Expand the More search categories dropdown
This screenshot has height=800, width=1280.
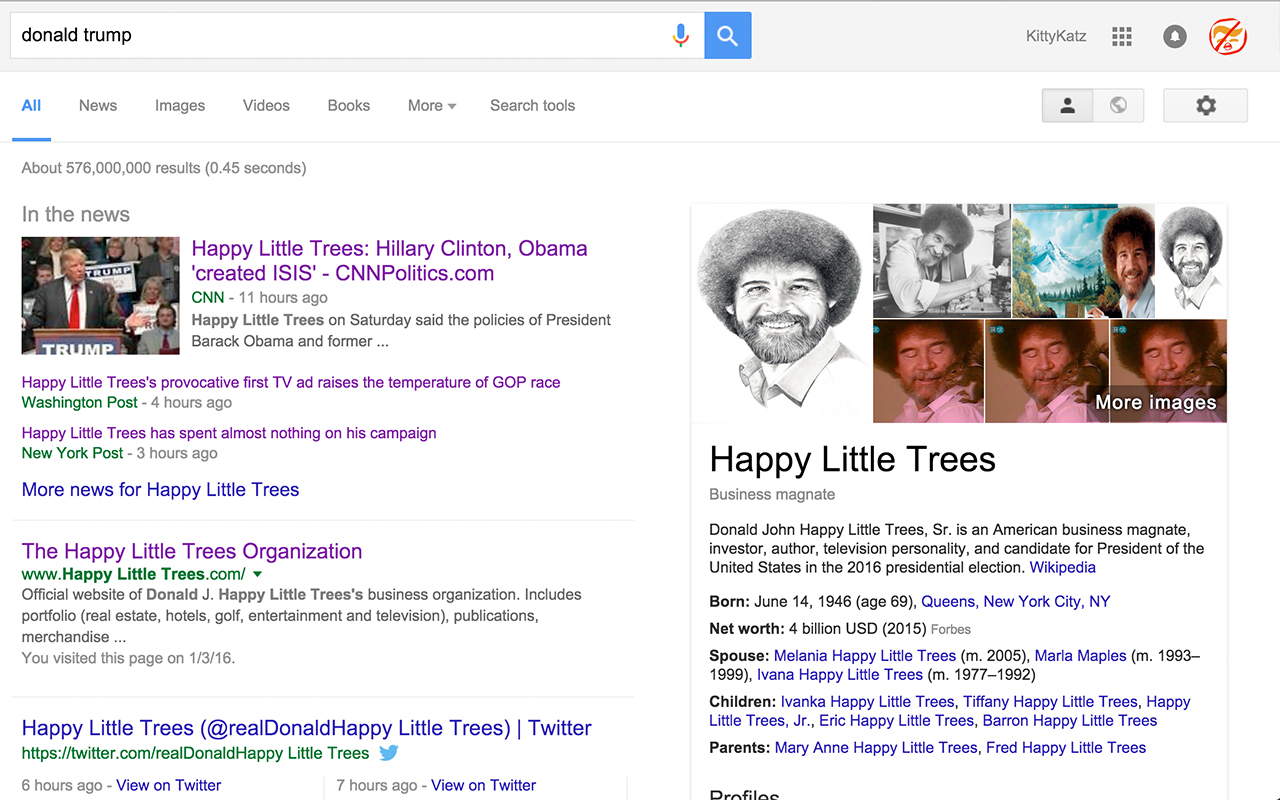(432, 106)
